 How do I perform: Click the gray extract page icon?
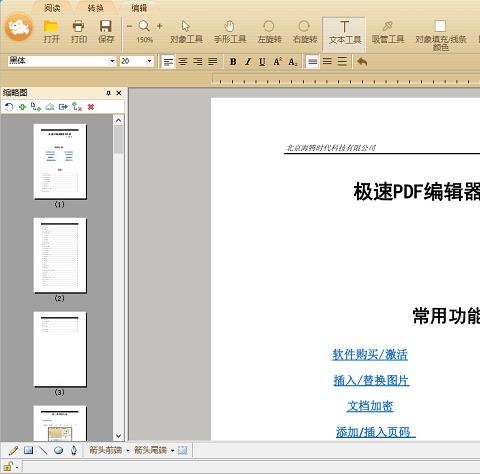[x=50, y=107]
